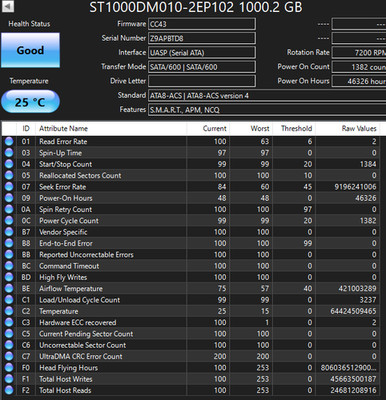
Task: Click status icon for Head Flying Hours
Action: click(x=9, y=368)
